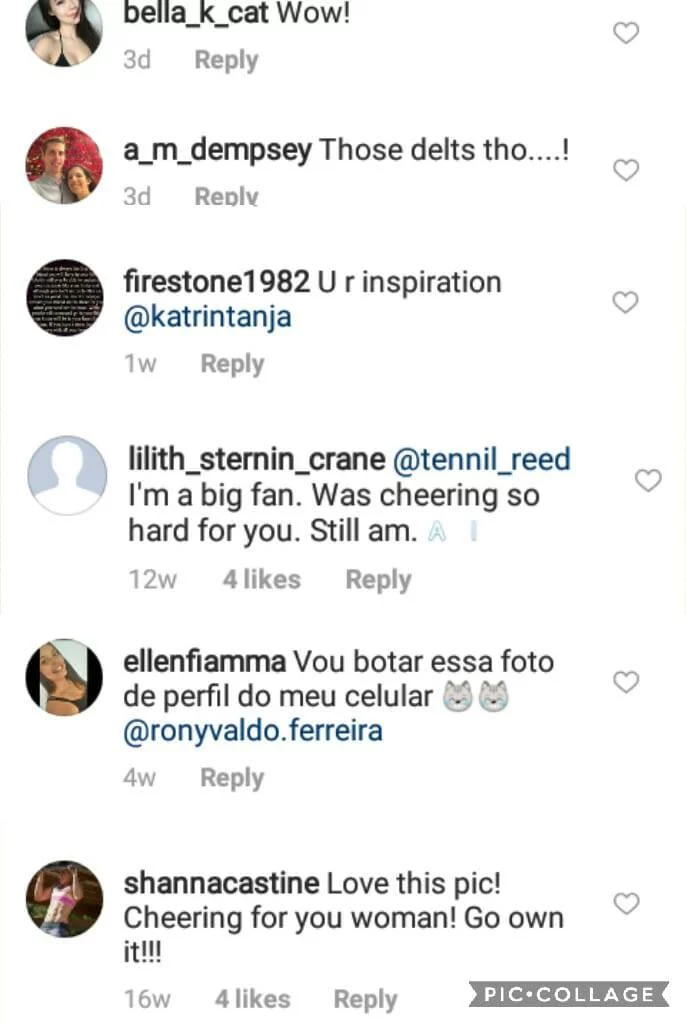Open a_m_dempsey's avatar photo
Viewport: 686px width, 1024px height.
pos(64,165)
